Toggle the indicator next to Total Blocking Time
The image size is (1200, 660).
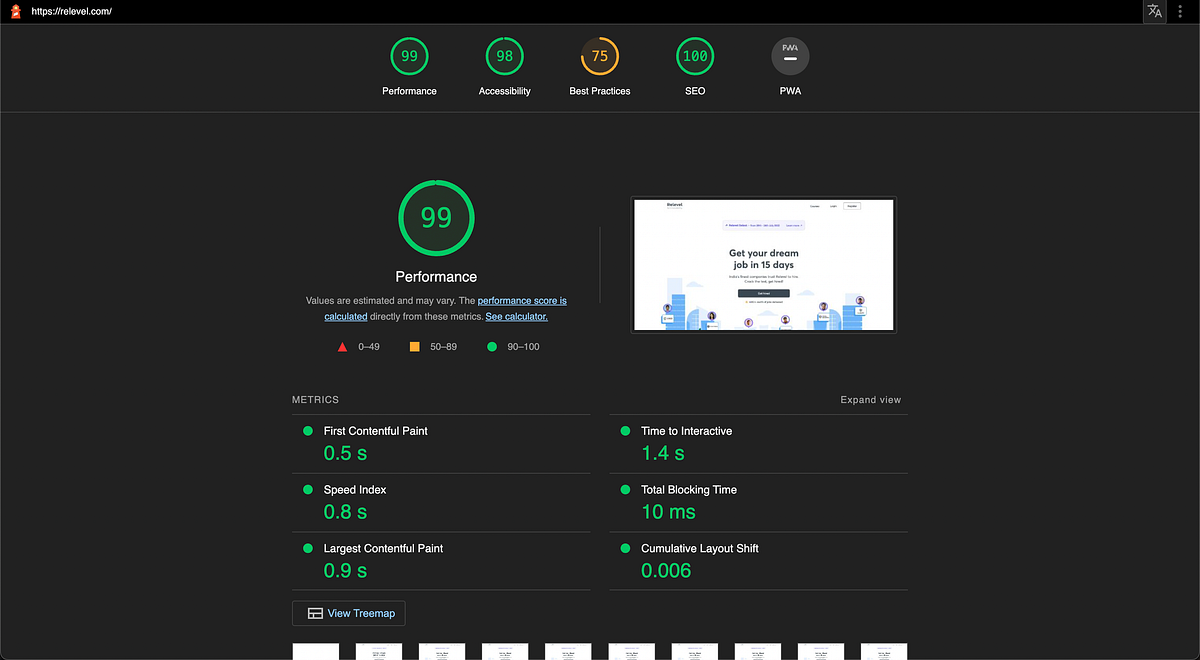coord(624,490)
